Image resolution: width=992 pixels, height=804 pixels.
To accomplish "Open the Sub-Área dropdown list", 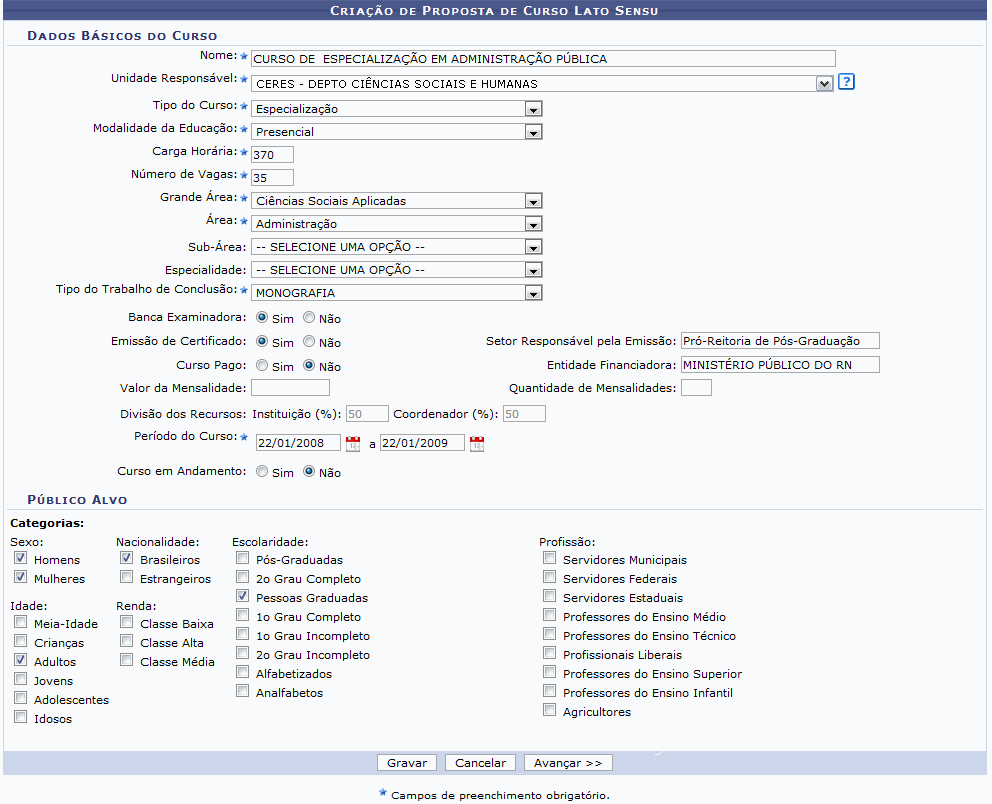I will 533,247.
